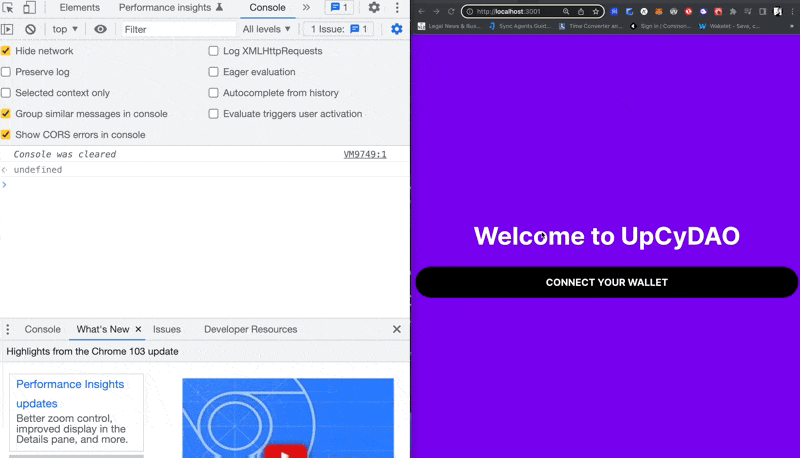Switch to the Elements tab
This screenshot has height=458, width=800.
[79, 8]
